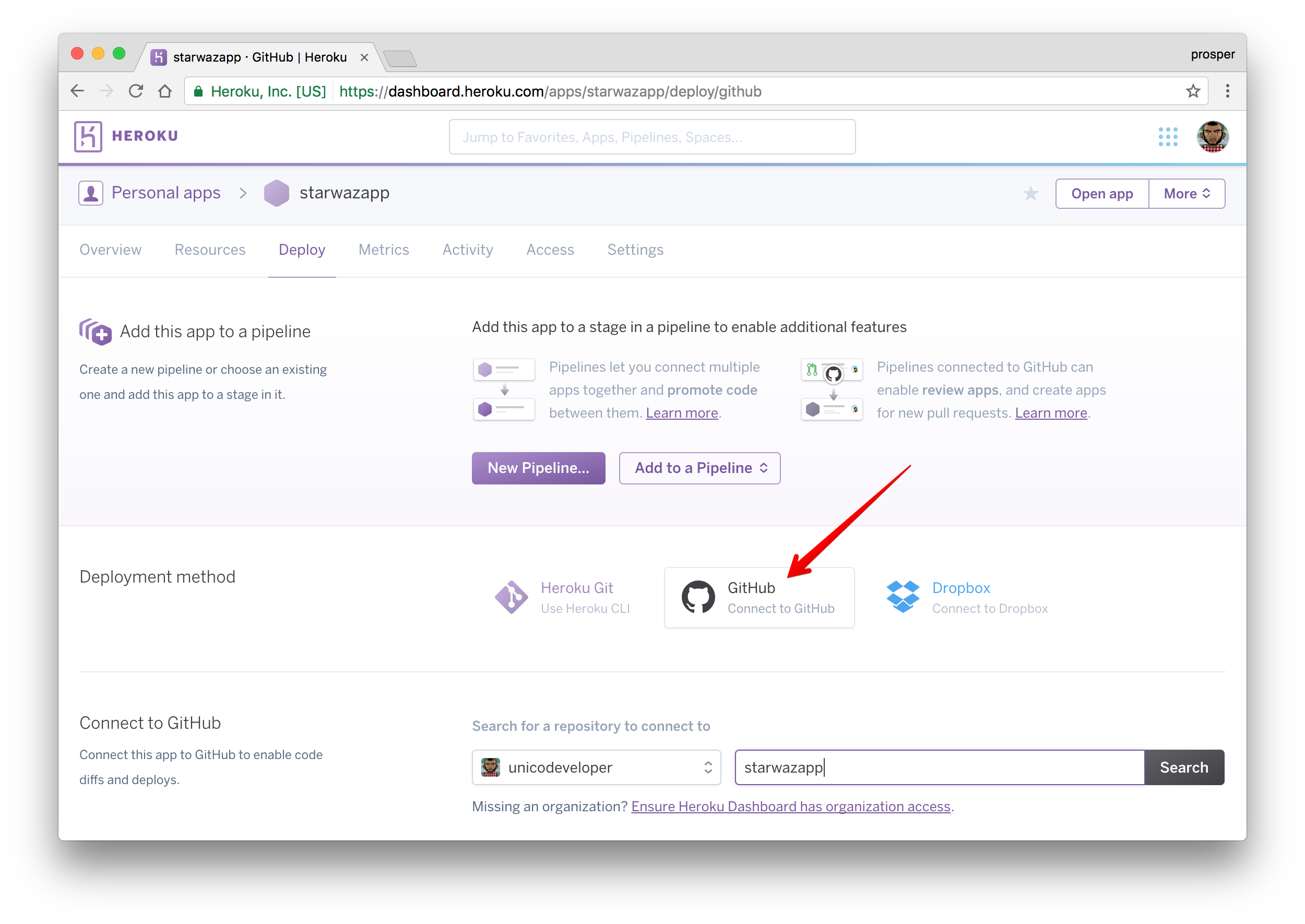Select the GitHub deployment method
This screenshot has height=924, width=1305.
coord(758,597)
